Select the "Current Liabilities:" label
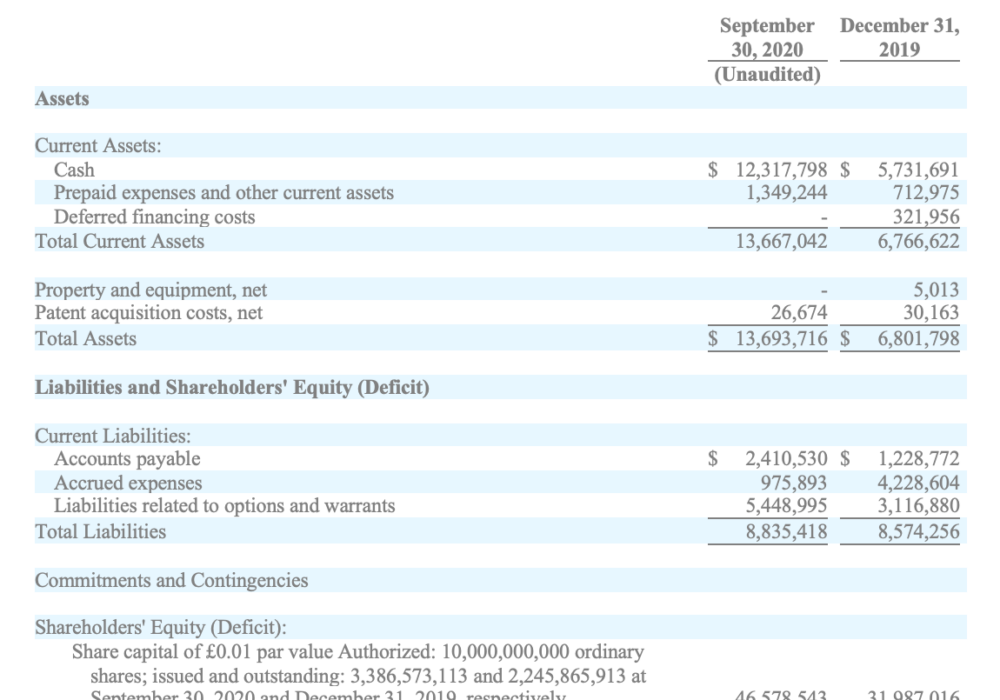 (113, 436)
